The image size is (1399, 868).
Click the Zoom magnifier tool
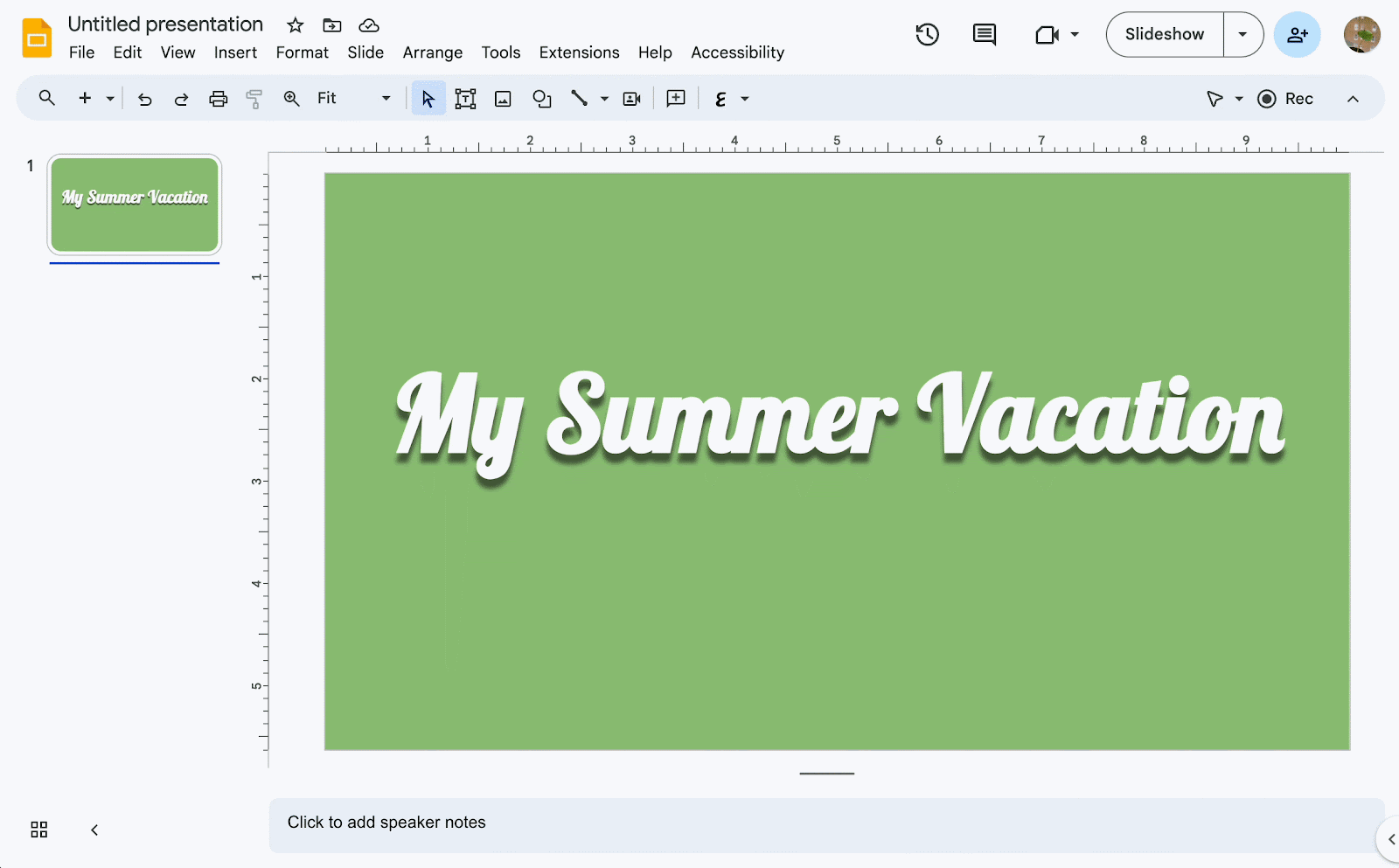292,99
